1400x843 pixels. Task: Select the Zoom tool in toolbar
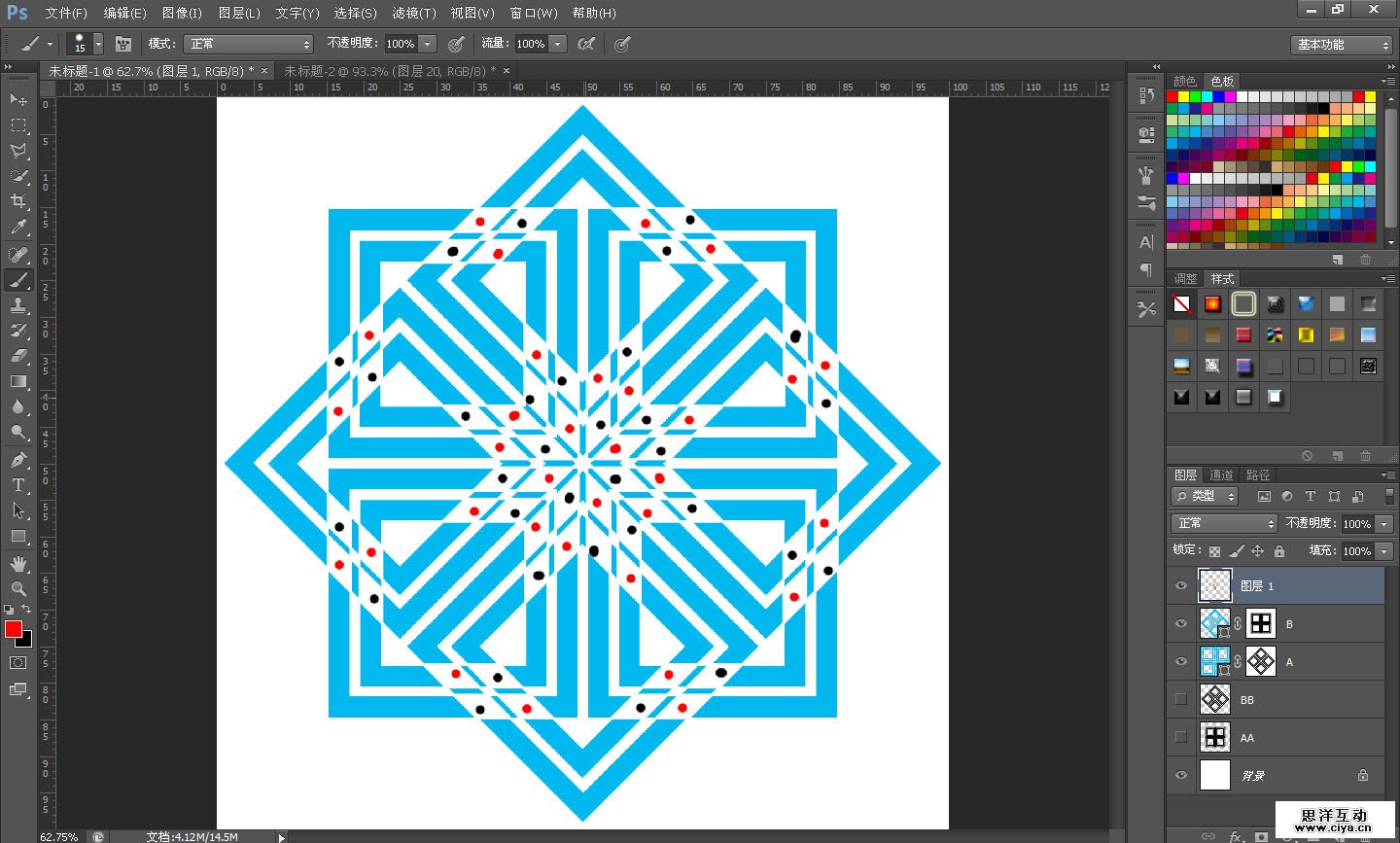[x=18, y=589]
